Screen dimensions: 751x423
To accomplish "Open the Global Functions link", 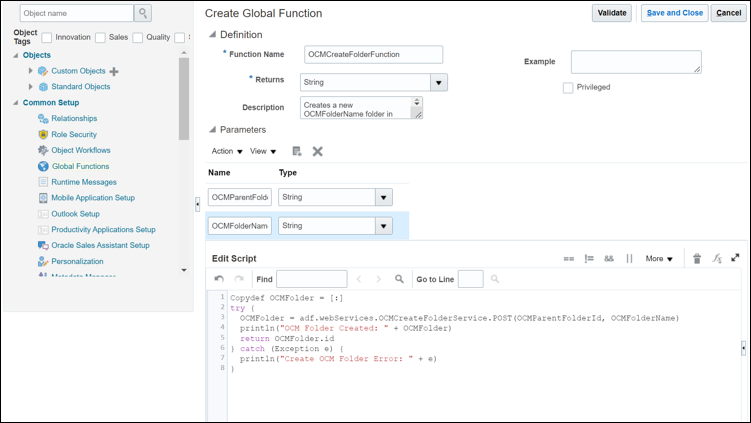I will coord(80,166).
